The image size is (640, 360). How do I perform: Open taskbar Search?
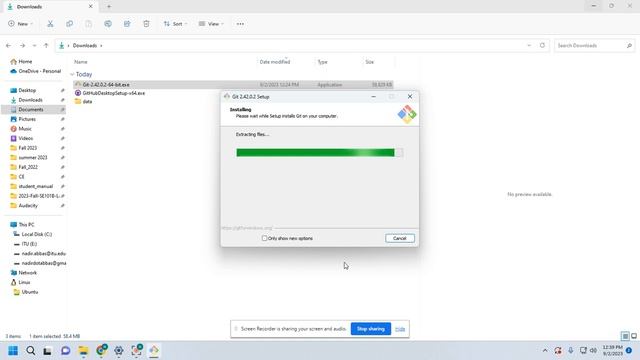(x=31, y=351)
